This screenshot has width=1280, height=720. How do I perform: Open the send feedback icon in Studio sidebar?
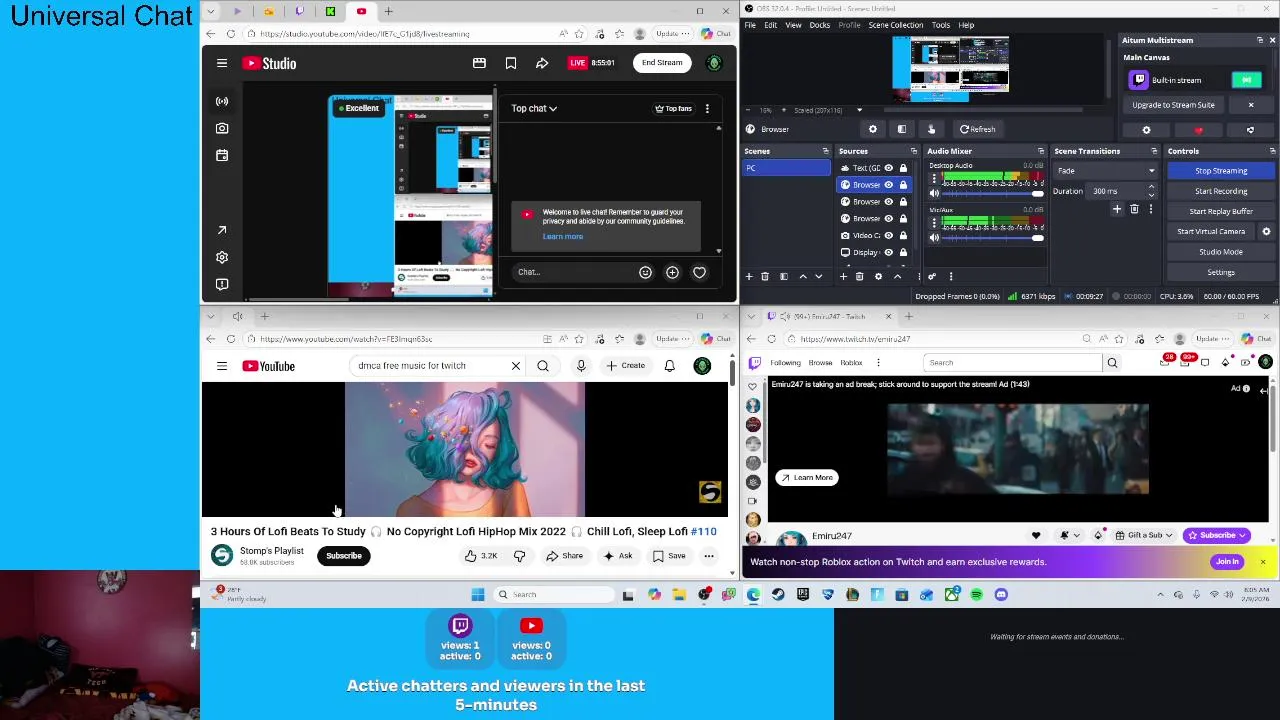point(222,284)
